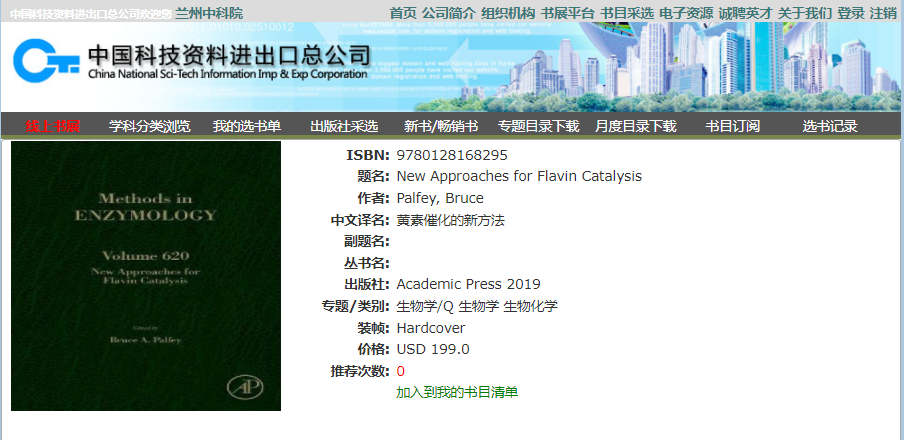Click the 登录 login link
904x440 pixels.
(851, 13)
